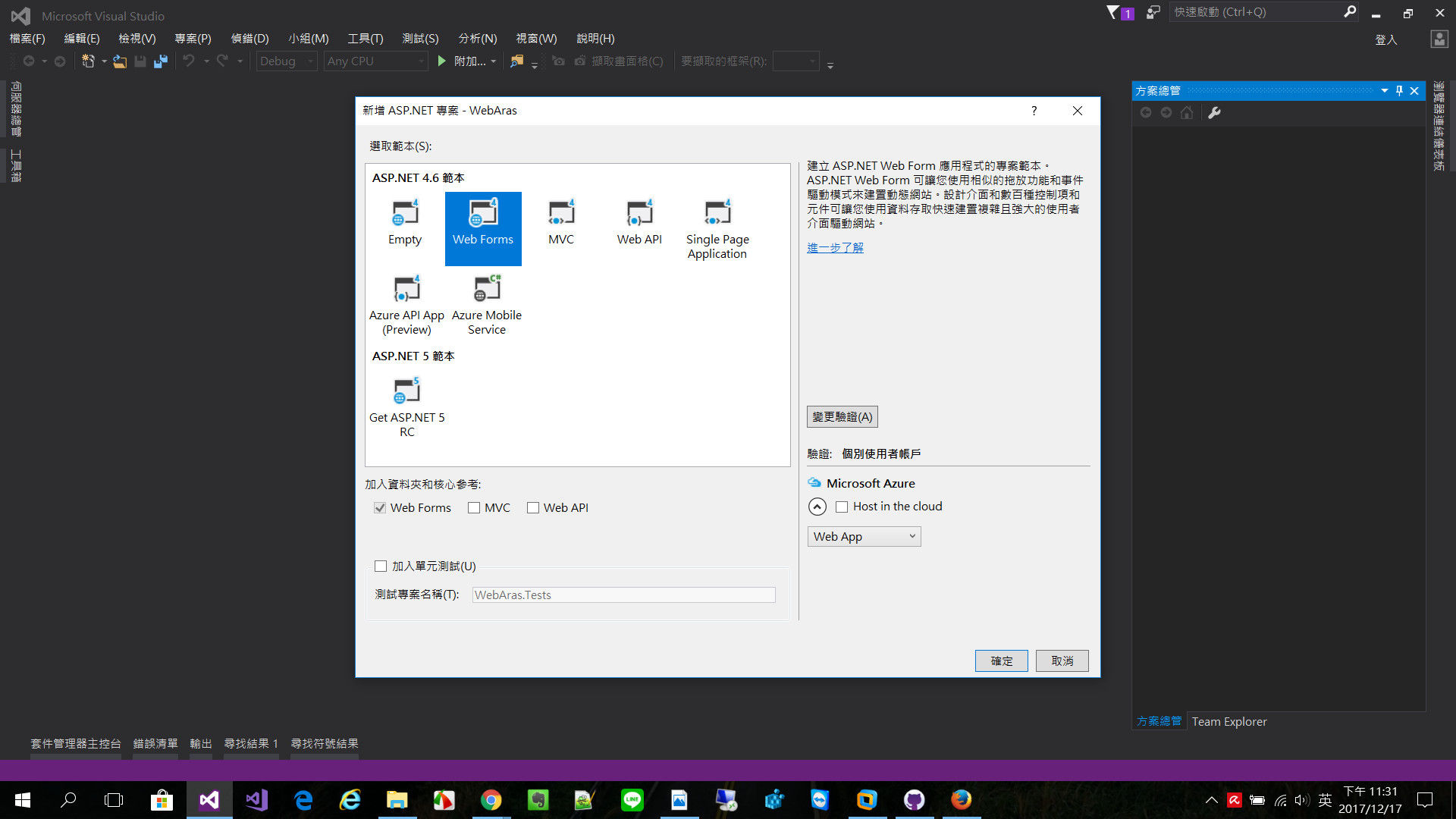
Task: Check the Web API reference checkbox
Action: [x=533, y=508]
